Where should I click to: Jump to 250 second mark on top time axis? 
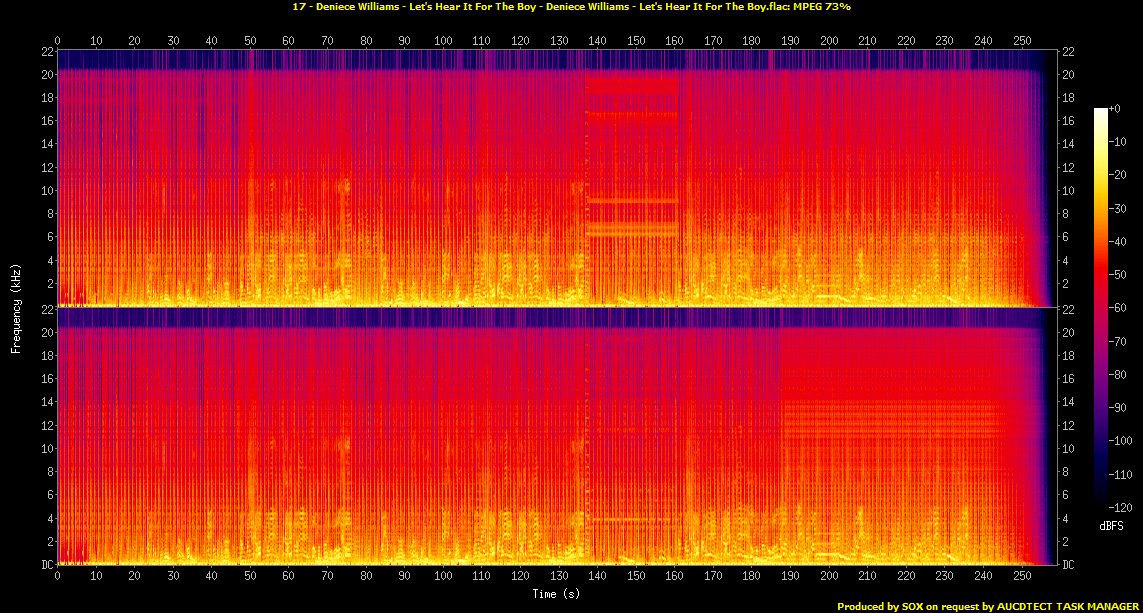pyautogui.click(x=1021, y=41)
